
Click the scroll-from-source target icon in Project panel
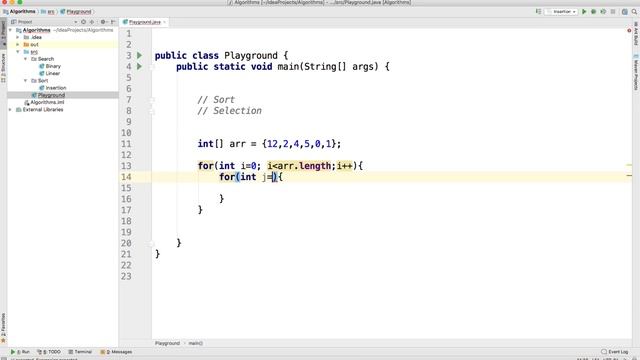point(83,22)
